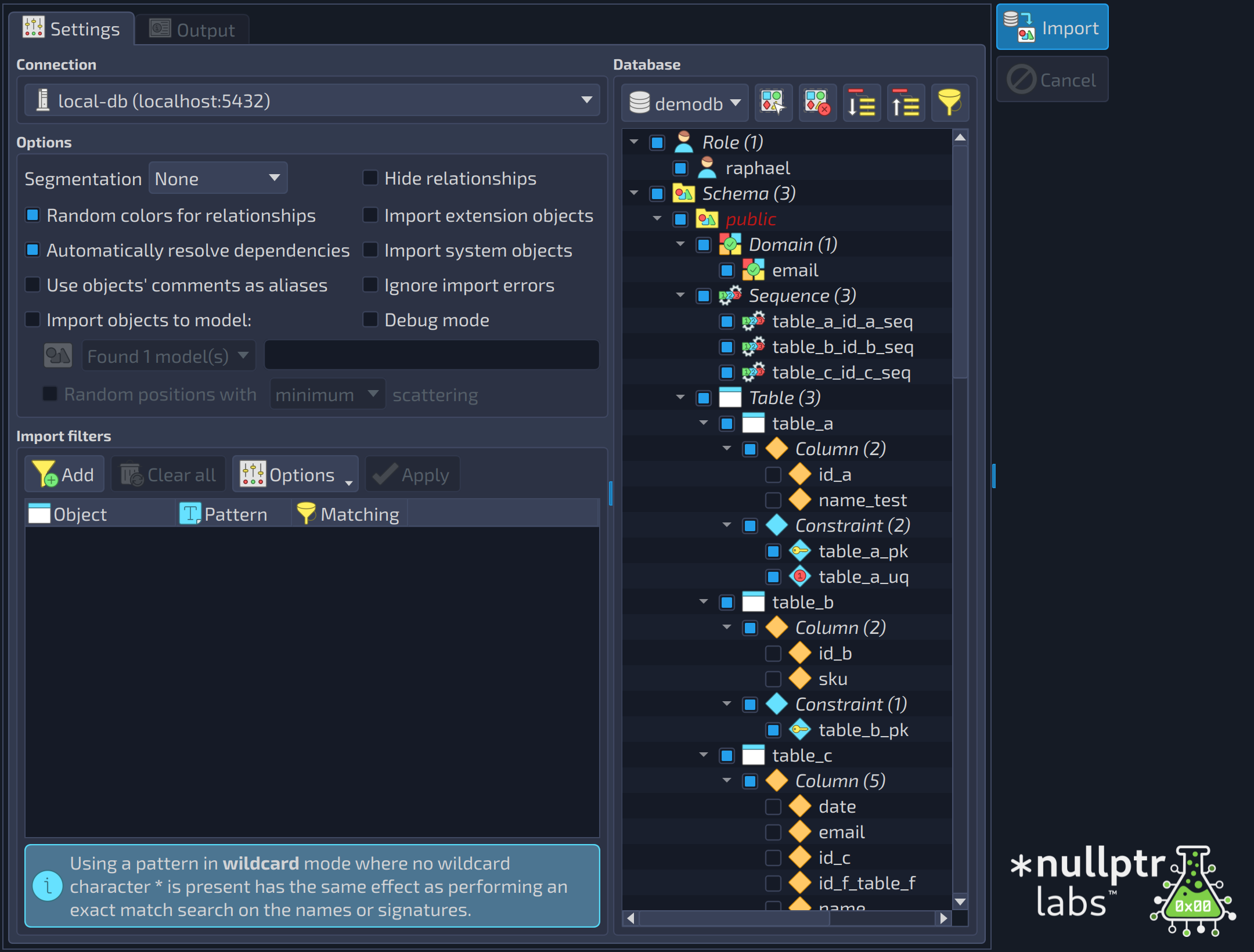Select the date column row
Image resolution: width=1254 pixels, height=952 pixels.
point(787,806)
